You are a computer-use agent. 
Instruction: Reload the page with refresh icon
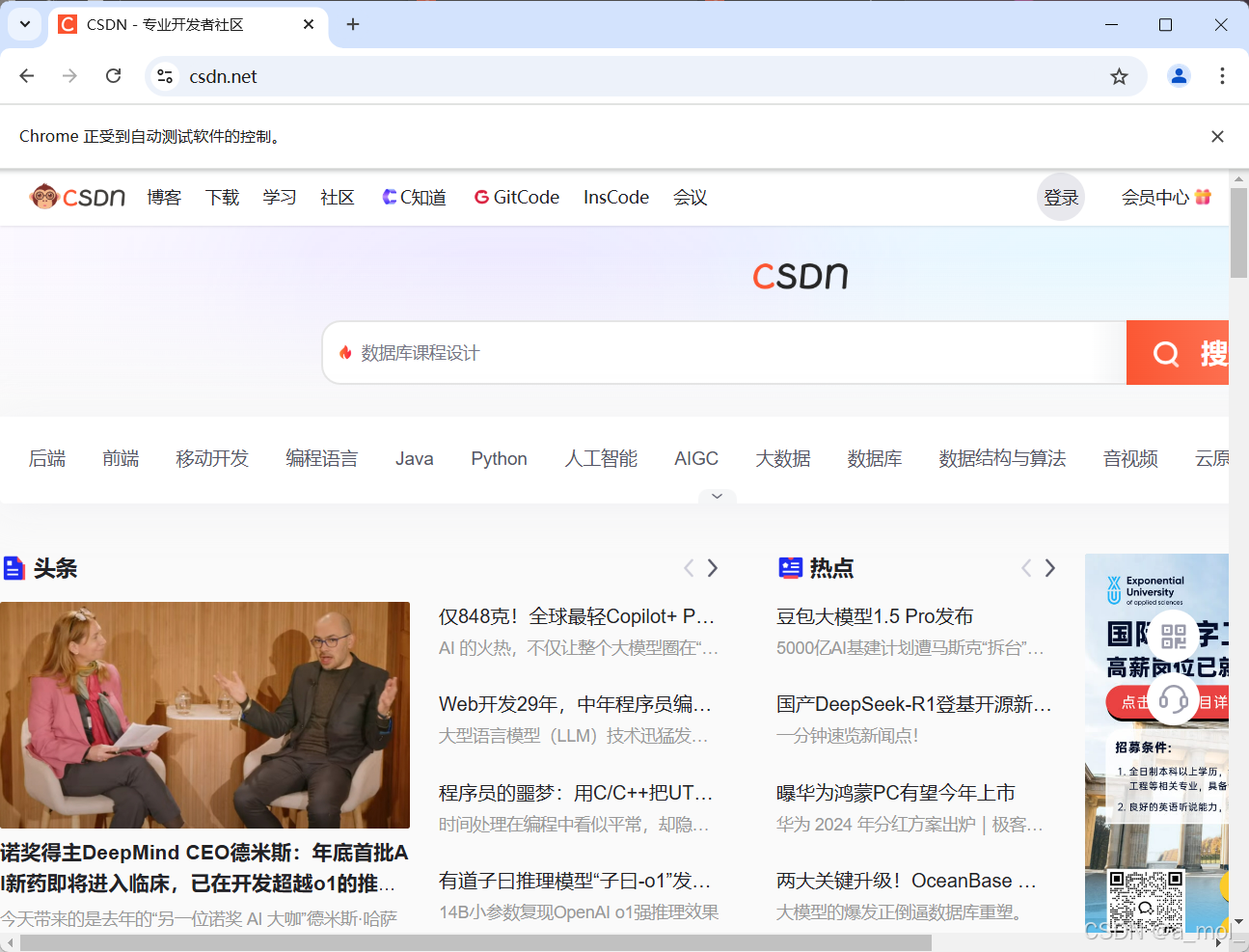[x=113, y=76]
